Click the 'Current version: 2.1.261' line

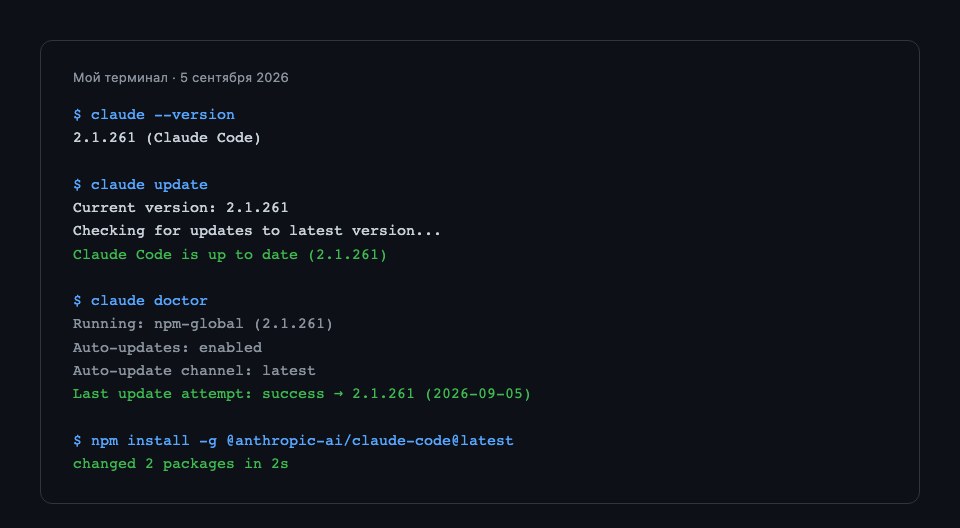click(x=181, y=208)
